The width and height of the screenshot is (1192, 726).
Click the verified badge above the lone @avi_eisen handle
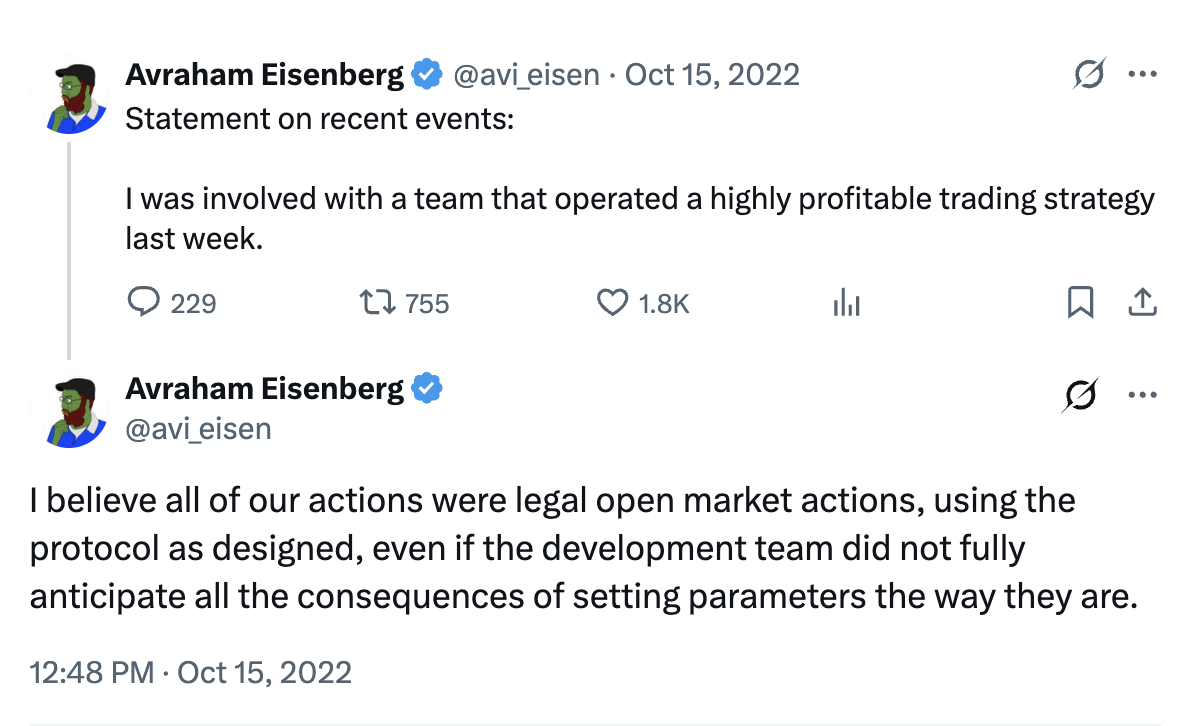click(x=427, y=389)
